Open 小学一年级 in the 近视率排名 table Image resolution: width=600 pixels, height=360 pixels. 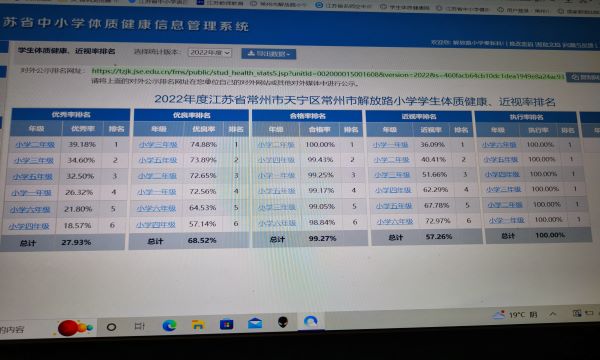(x=390, y=145)
